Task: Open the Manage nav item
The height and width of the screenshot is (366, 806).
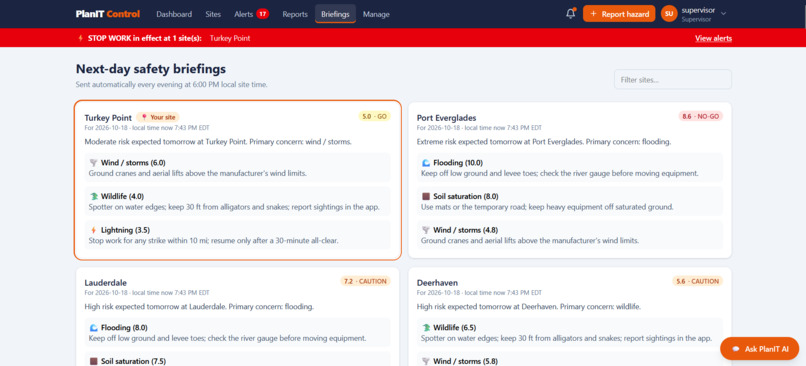Action: [376, 14]
